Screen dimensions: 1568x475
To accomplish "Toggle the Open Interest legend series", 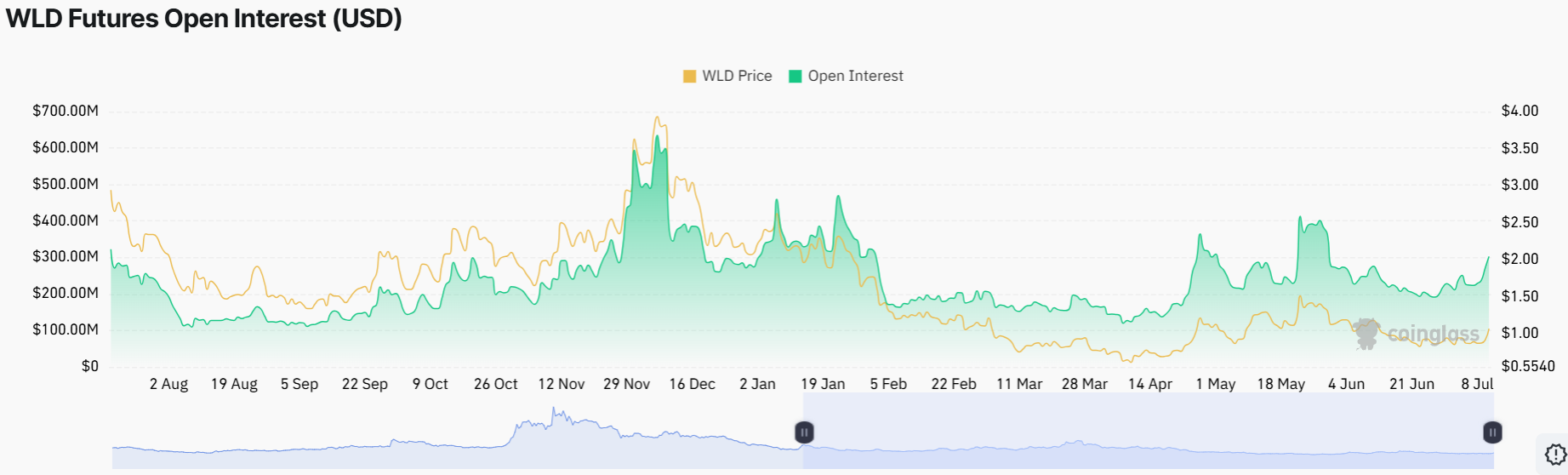I will pyautogui.click(x=846, y=76).
